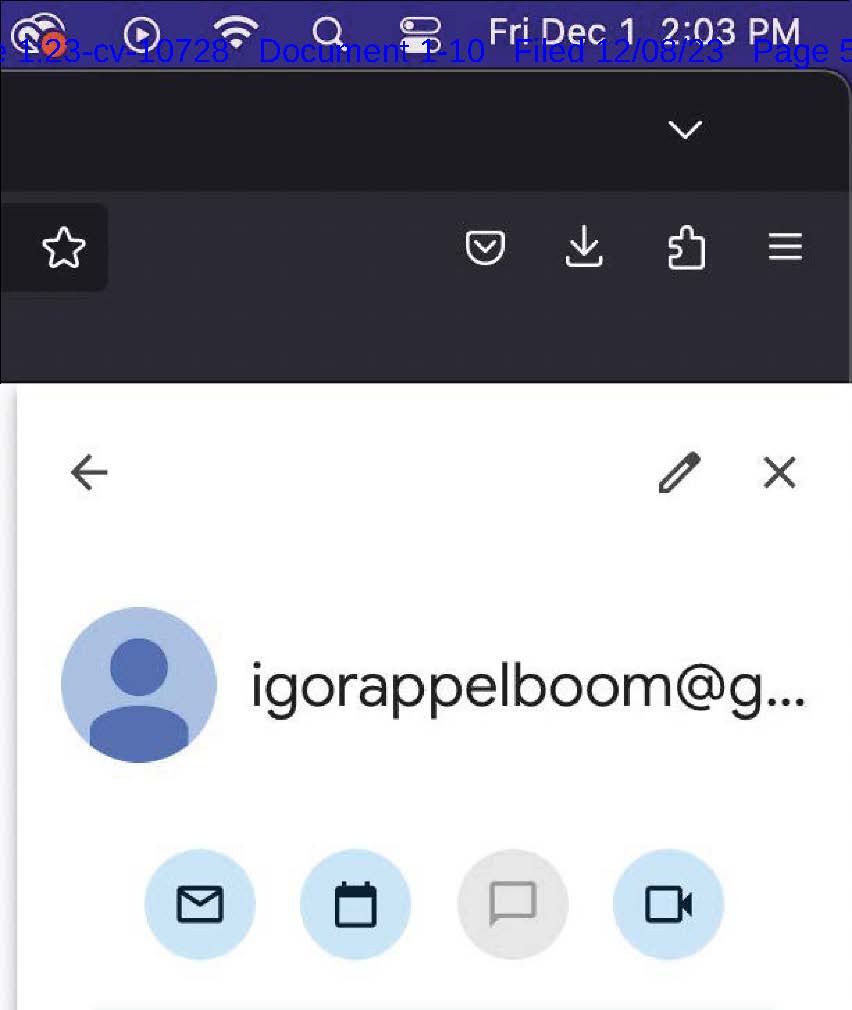Image resolution: width=852 pixels, height=1010 pixels.
Task: Expand the list-all-tabs chevron
Action: coord(685,129)
